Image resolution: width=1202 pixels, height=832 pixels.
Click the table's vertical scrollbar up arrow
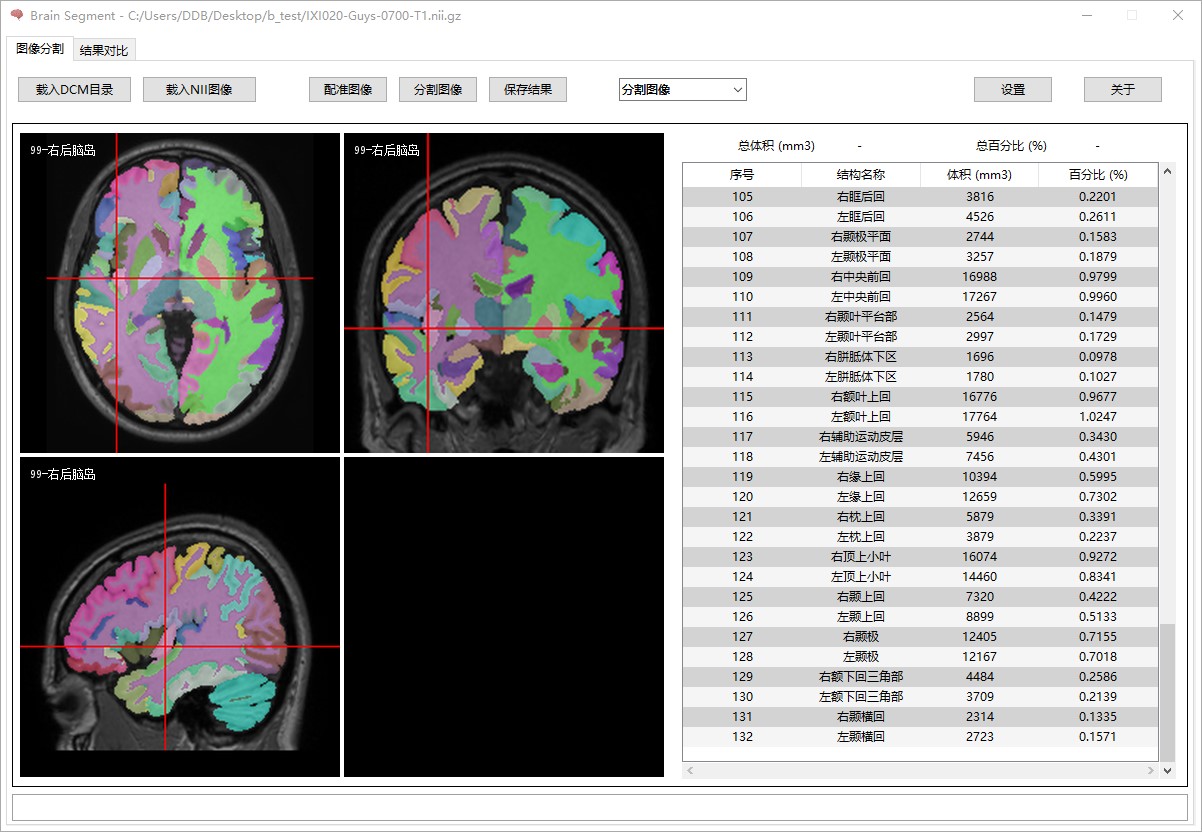[x=1167, y=172]
